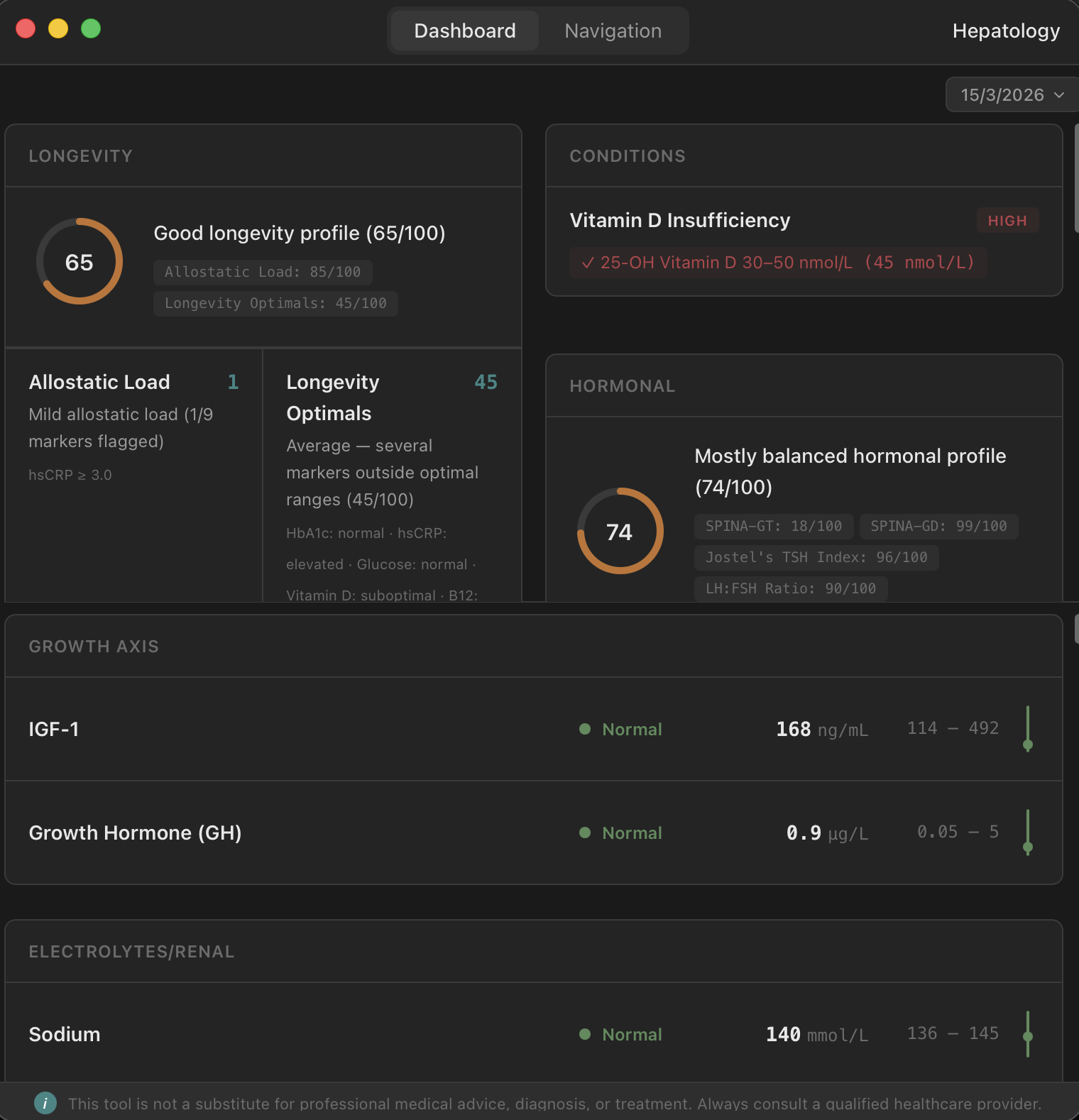Select the Dashboard tab
The image size is (1079, 1120).
[465, 31]
